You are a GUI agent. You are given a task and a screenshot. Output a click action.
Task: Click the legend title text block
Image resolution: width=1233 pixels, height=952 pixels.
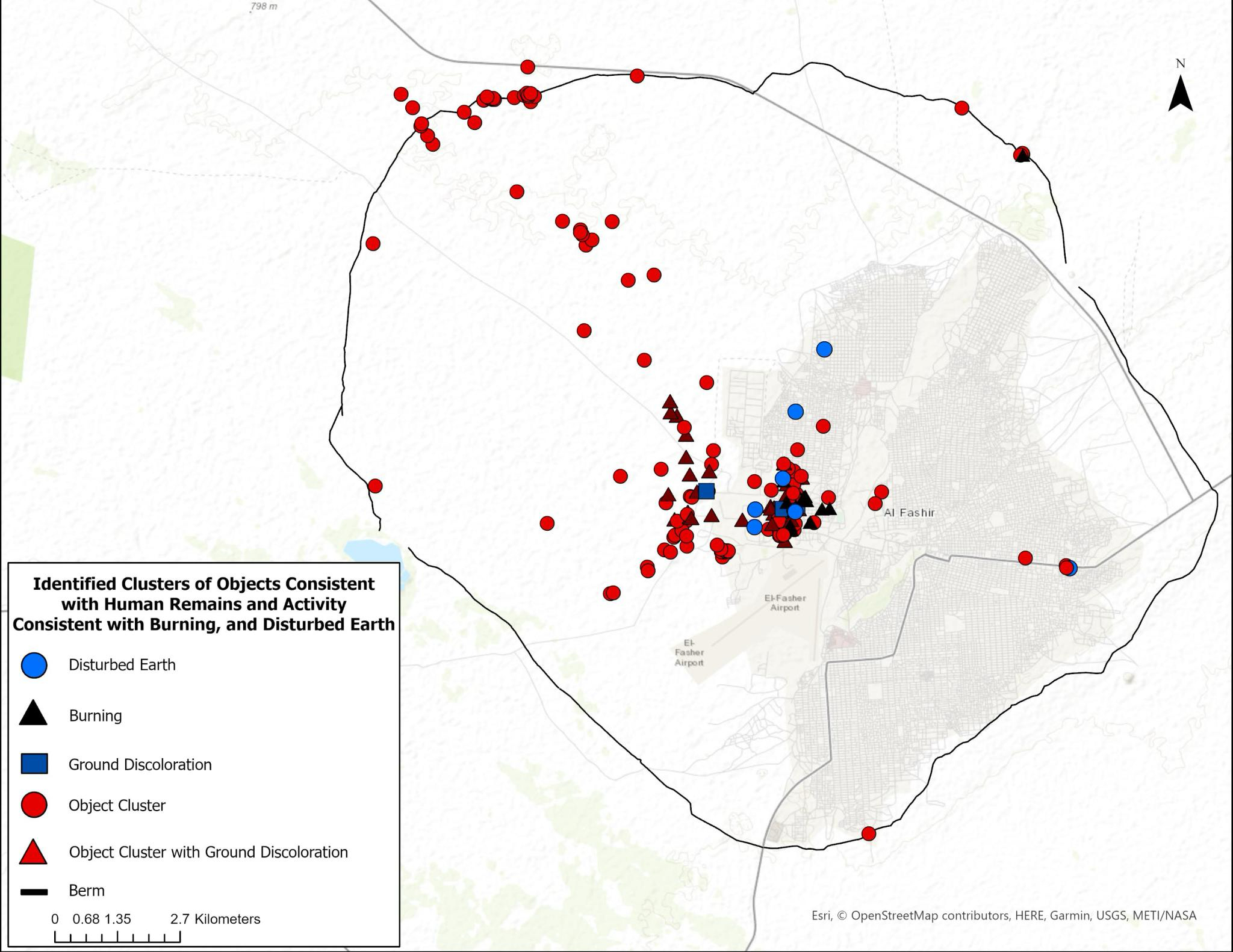pyautogui.click(x=203, y=604)
